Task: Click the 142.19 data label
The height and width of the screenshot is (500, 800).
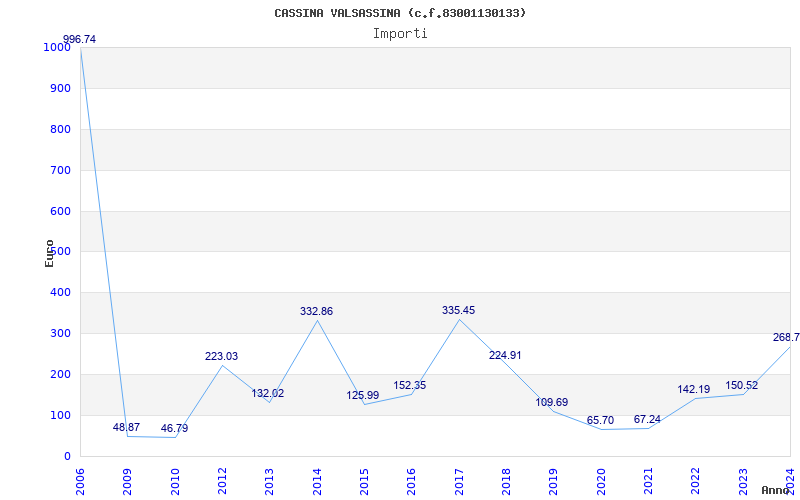Action: [693, 389]
